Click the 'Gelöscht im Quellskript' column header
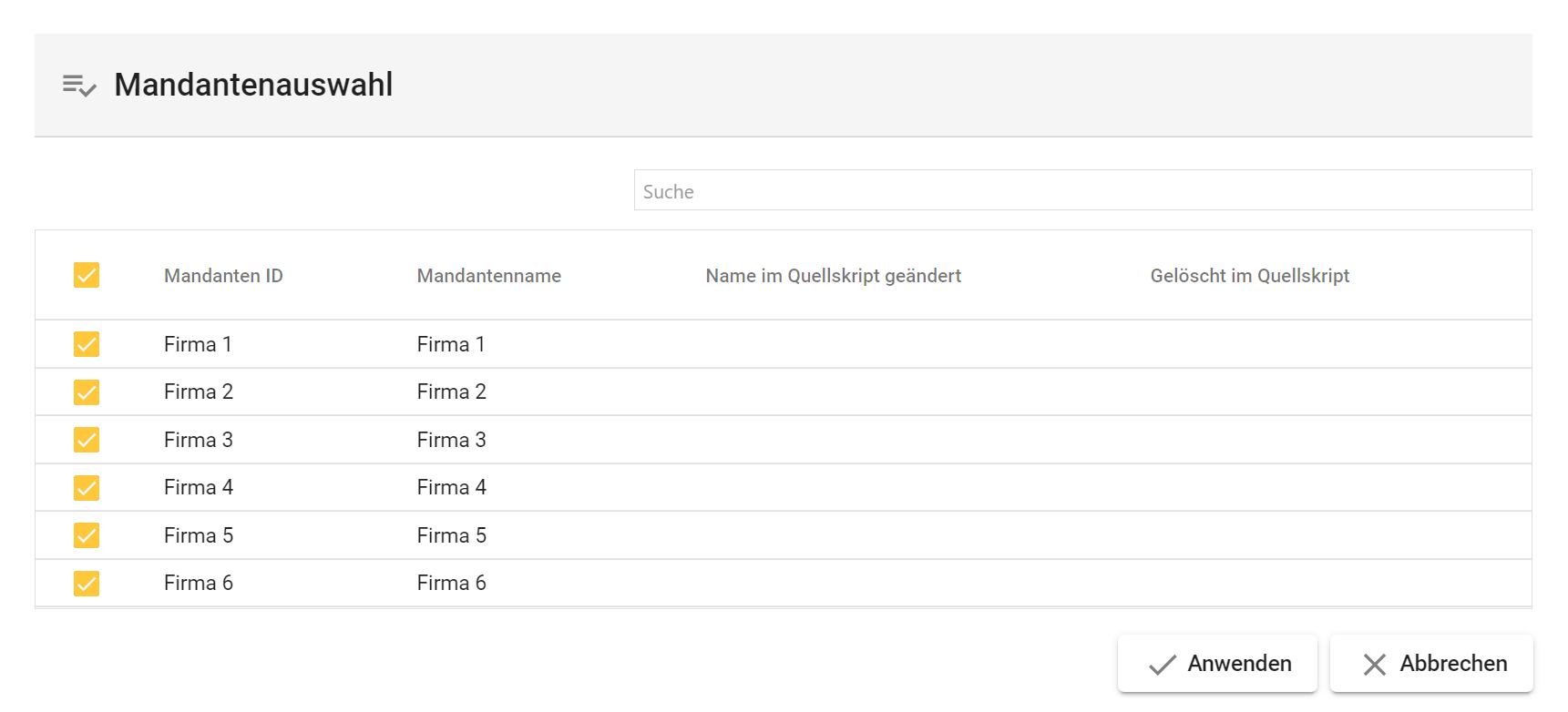1568x712 pixels. (1249, 276)
